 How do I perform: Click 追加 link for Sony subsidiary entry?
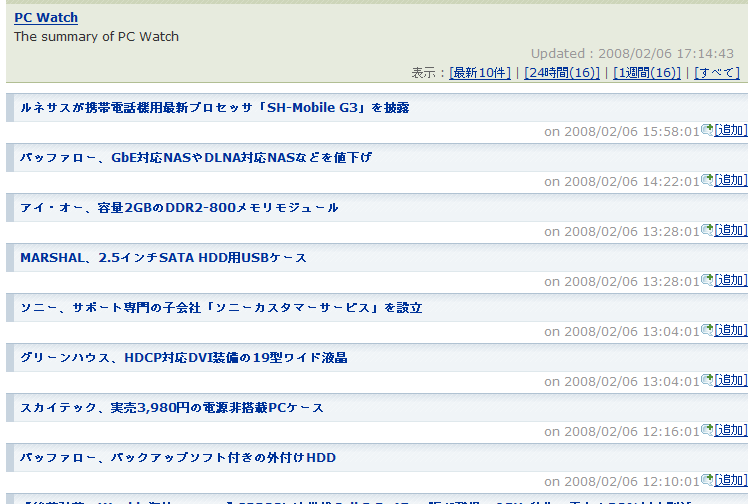(731, 330)
